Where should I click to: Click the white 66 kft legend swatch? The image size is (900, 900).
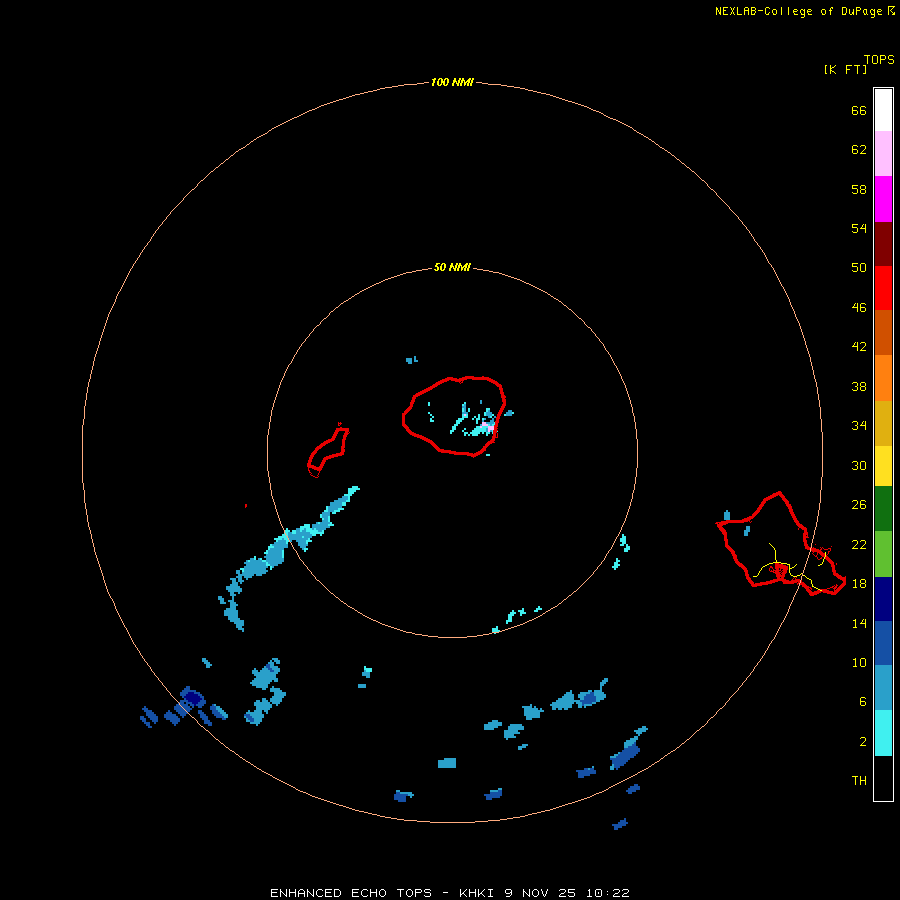click(x=883, y=110)
